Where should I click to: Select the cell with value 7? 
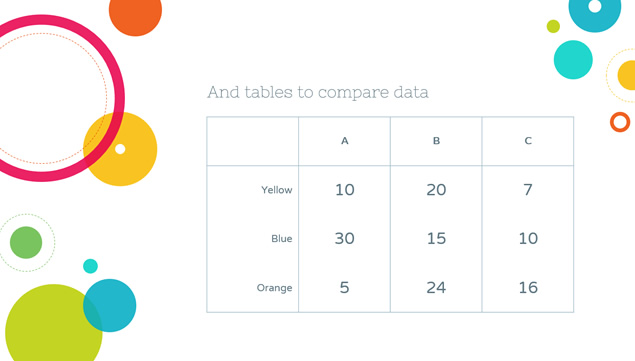(528, 190)
